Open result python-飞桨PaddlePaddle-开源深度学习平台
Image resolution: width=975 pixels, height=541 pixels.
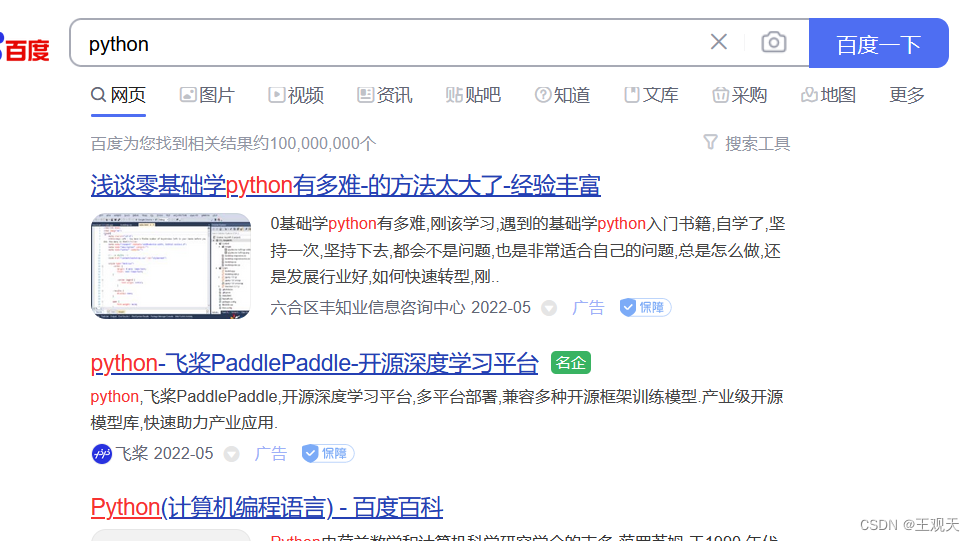pos(315,363)
